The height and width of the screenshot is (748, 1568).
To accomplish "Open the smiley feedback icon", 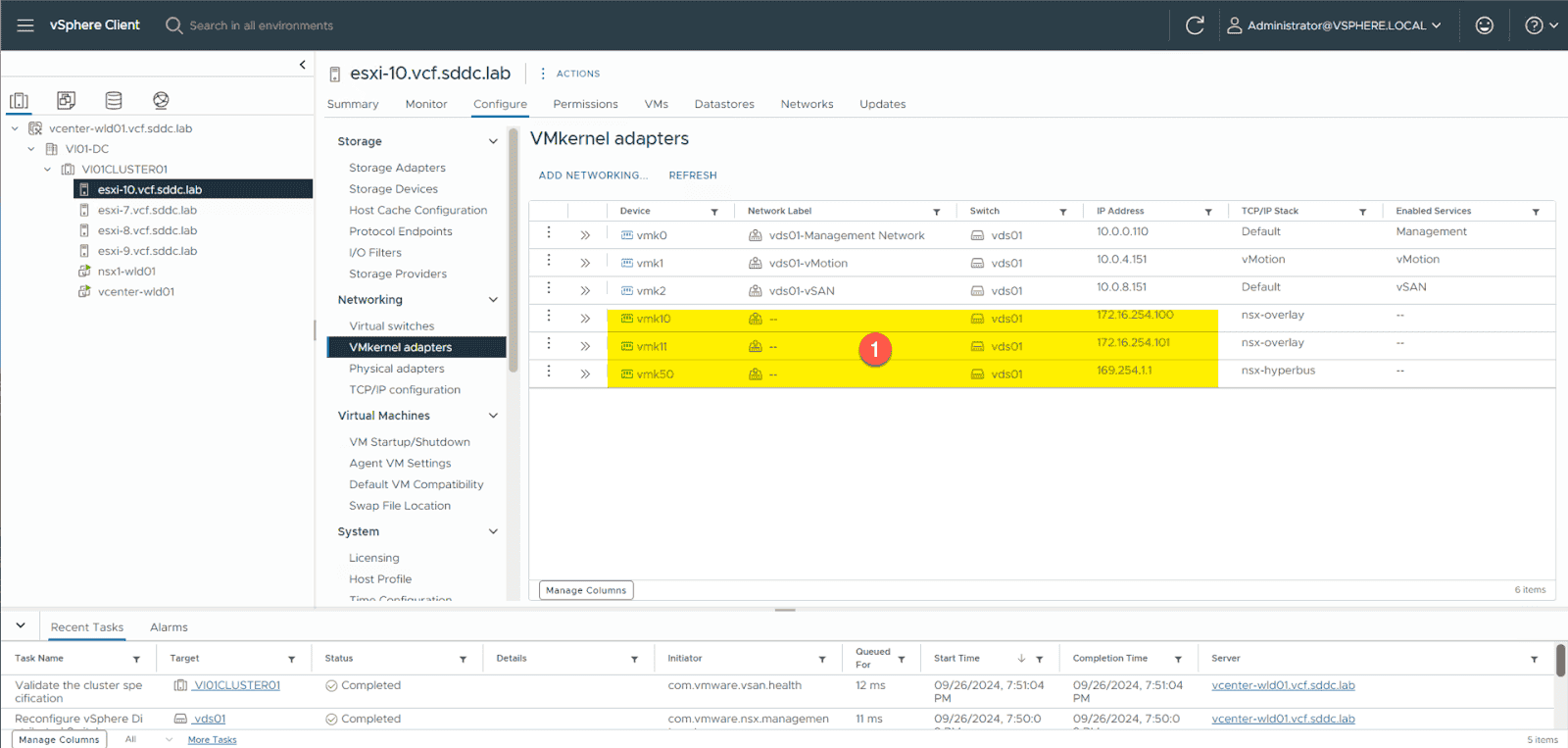I will 1484,25.
